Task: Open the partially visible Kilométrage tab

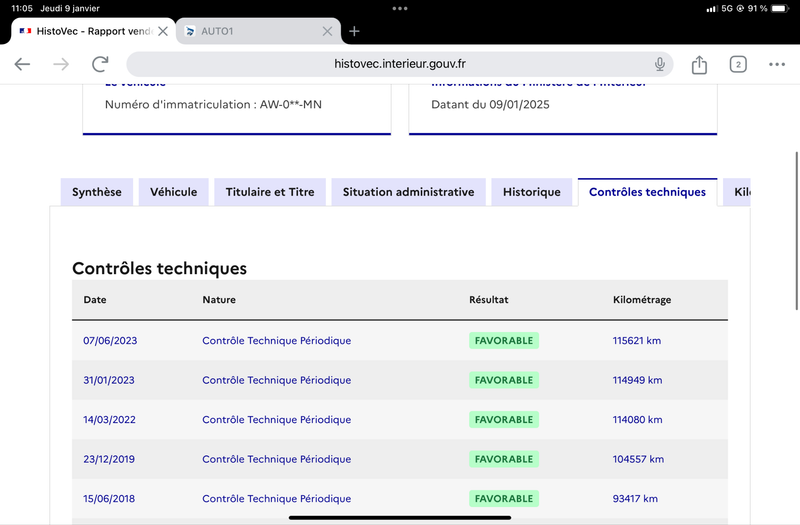Action: (737, 192)
